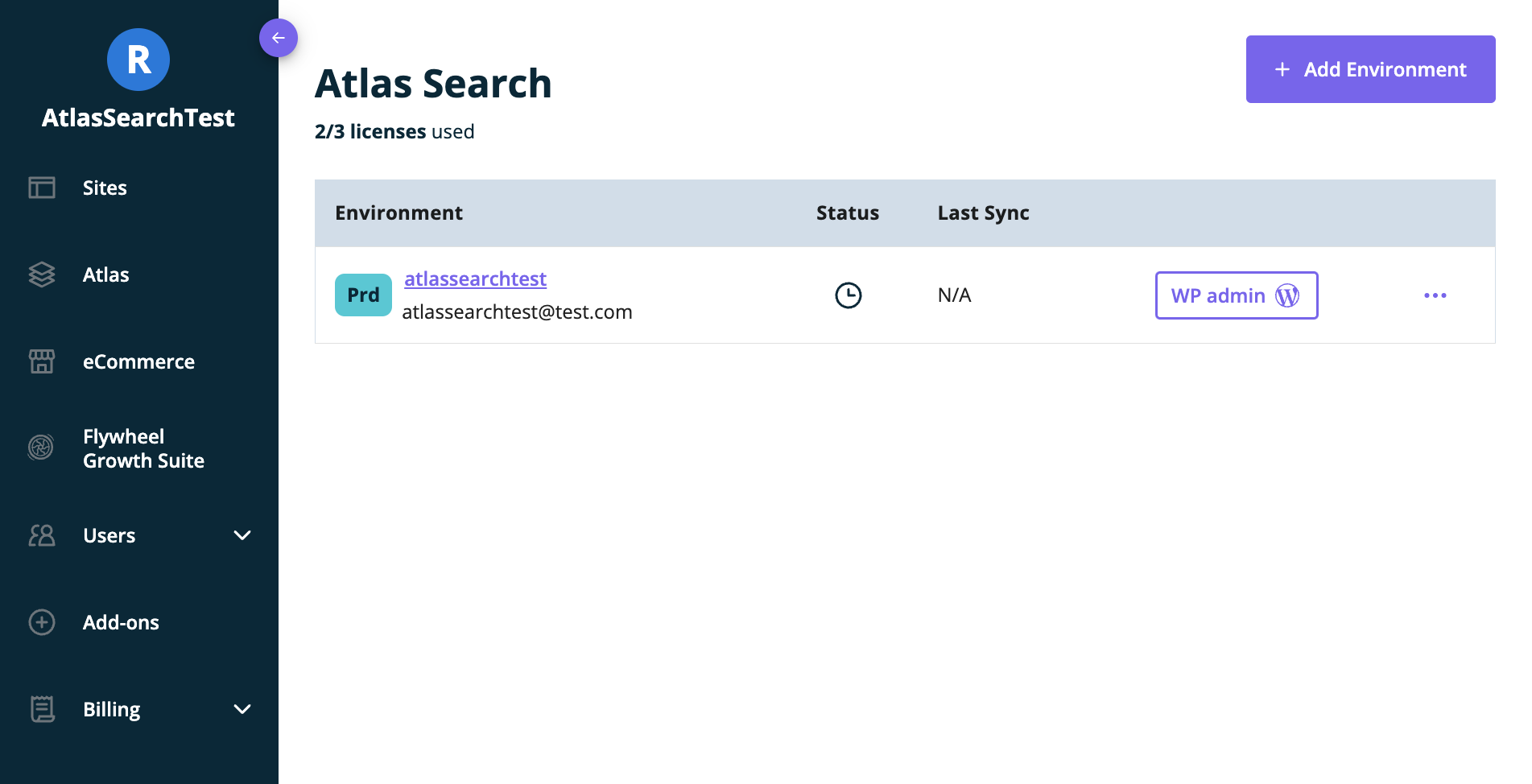Click the N/A last sync value

point(954,295)
